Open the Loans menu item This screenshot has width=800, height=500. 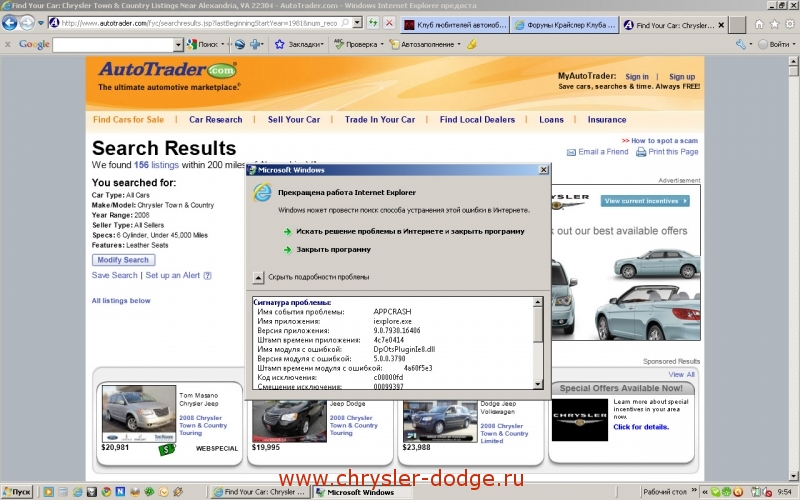coord(552,120)
